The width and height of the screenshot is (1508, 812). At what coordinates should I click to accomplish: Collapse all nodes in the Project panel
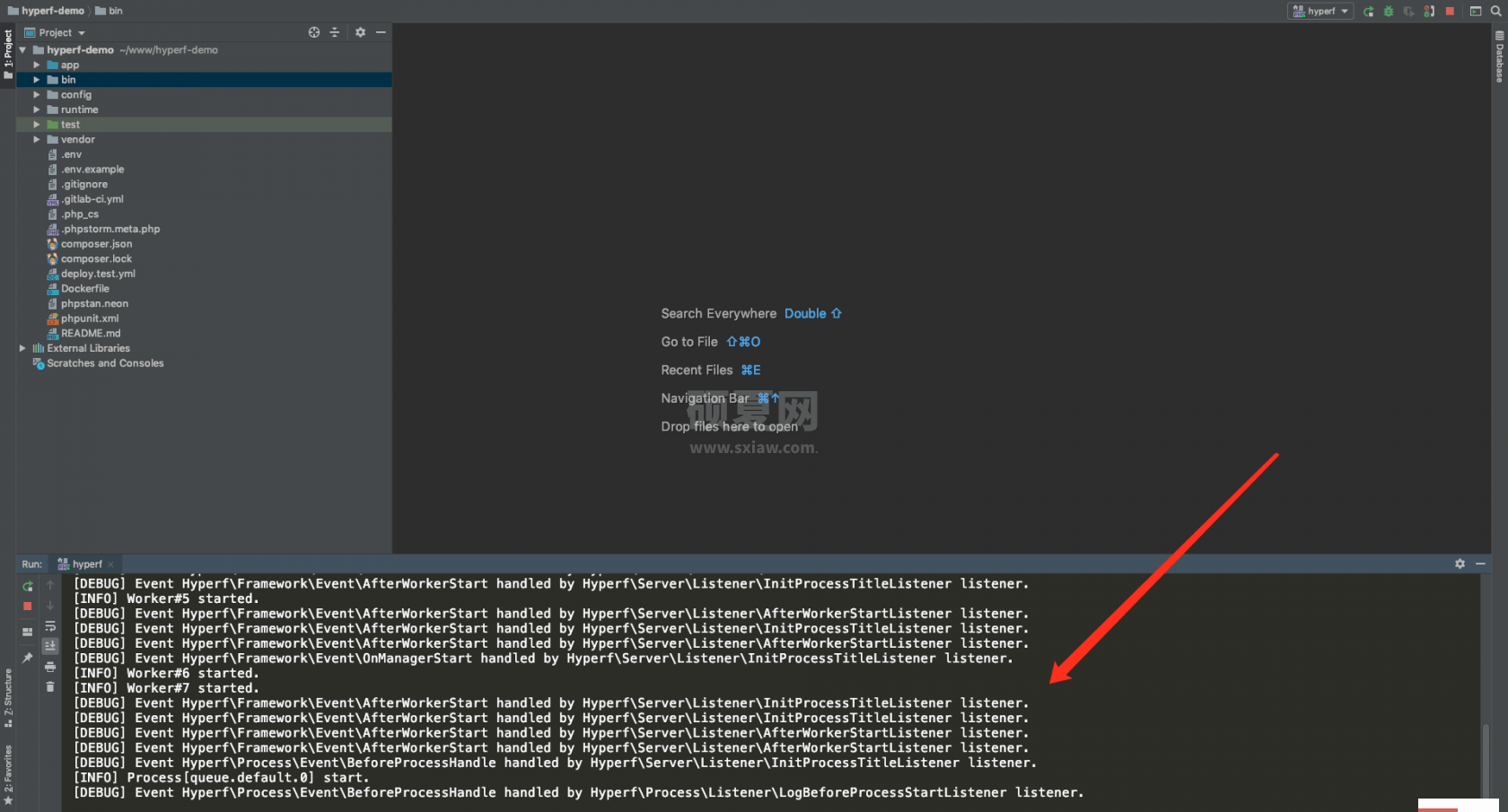[x=335, y=32]
